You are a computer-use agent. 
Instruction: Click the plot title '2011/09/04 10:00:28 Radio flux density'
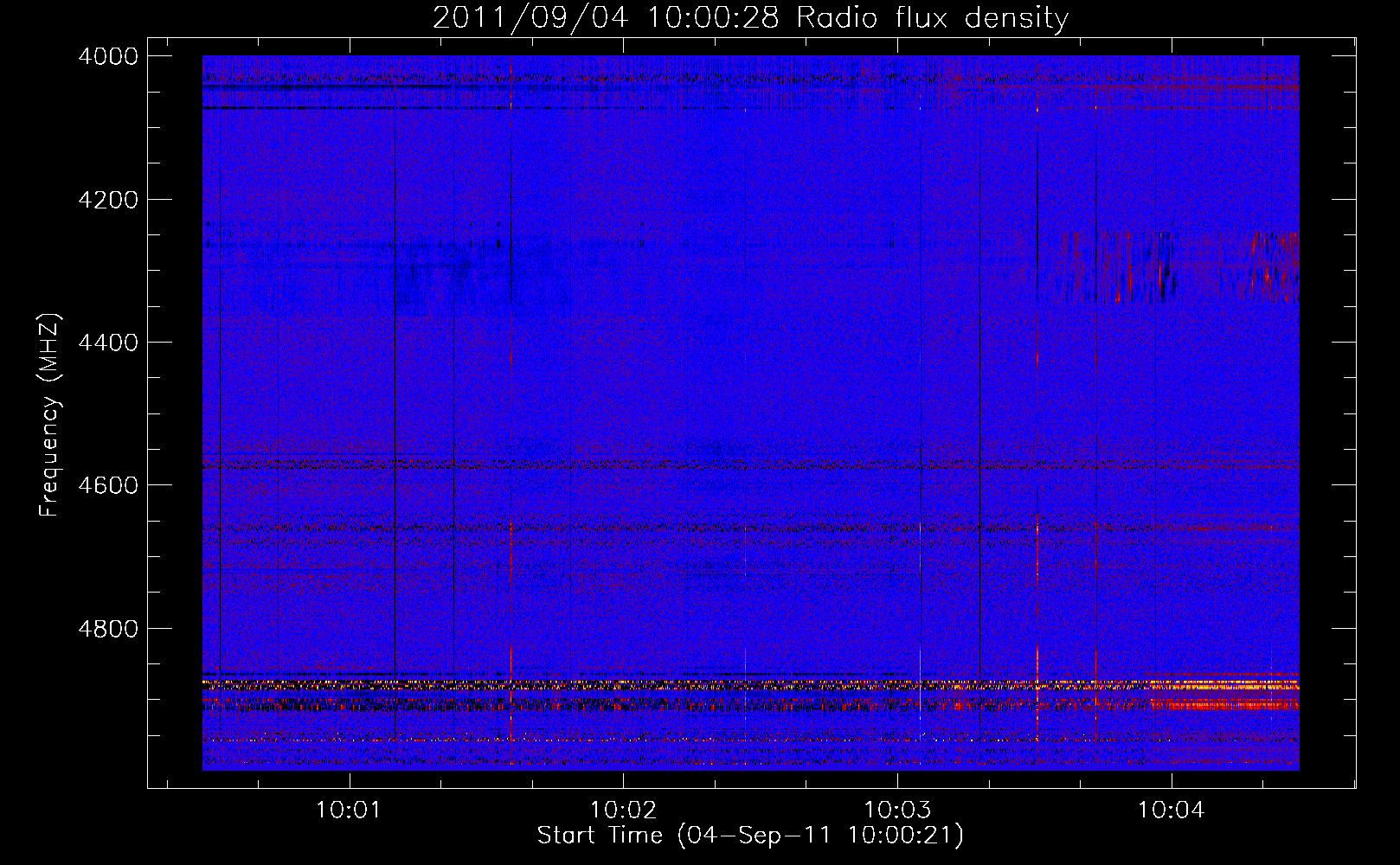(x=750, y=18)
